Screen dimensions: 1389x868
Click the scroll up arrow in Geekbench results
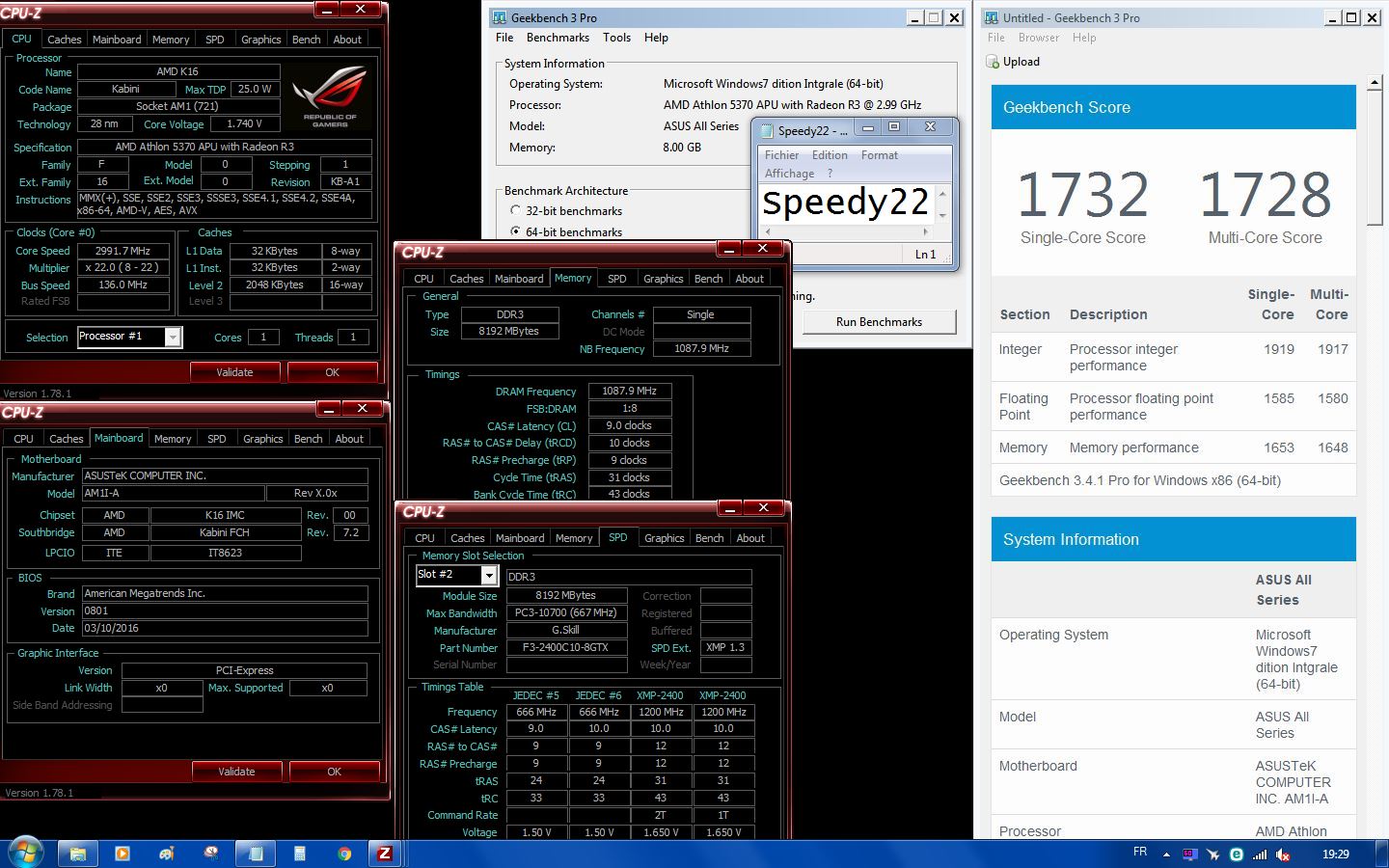coord(1375,84)
